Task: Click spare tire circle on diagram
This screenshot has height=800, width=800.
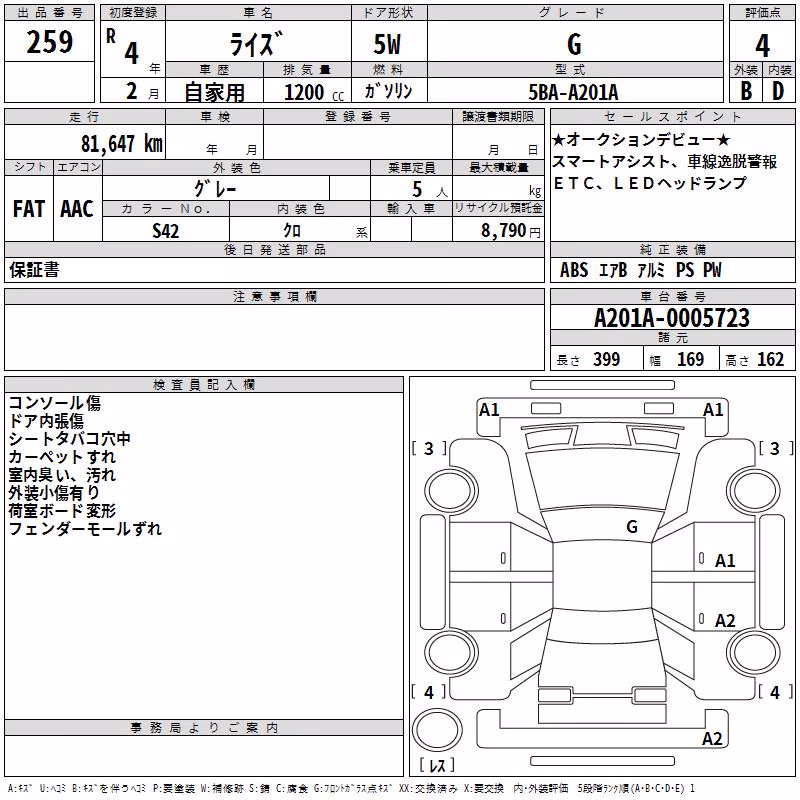Action: 437,730
